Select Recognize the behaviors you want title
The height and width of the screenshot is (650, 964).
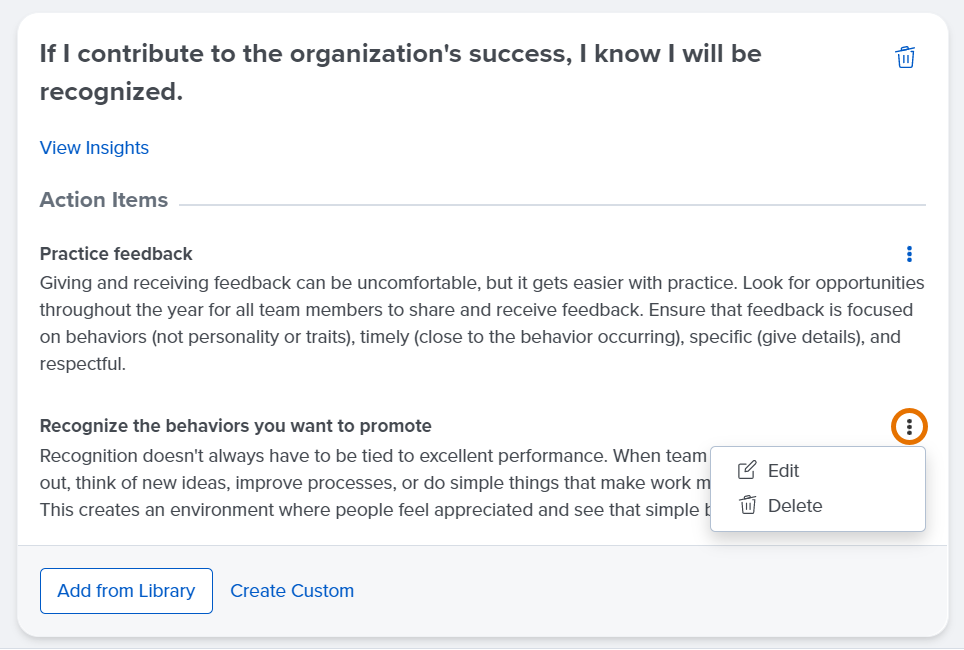tap(235, 426)
